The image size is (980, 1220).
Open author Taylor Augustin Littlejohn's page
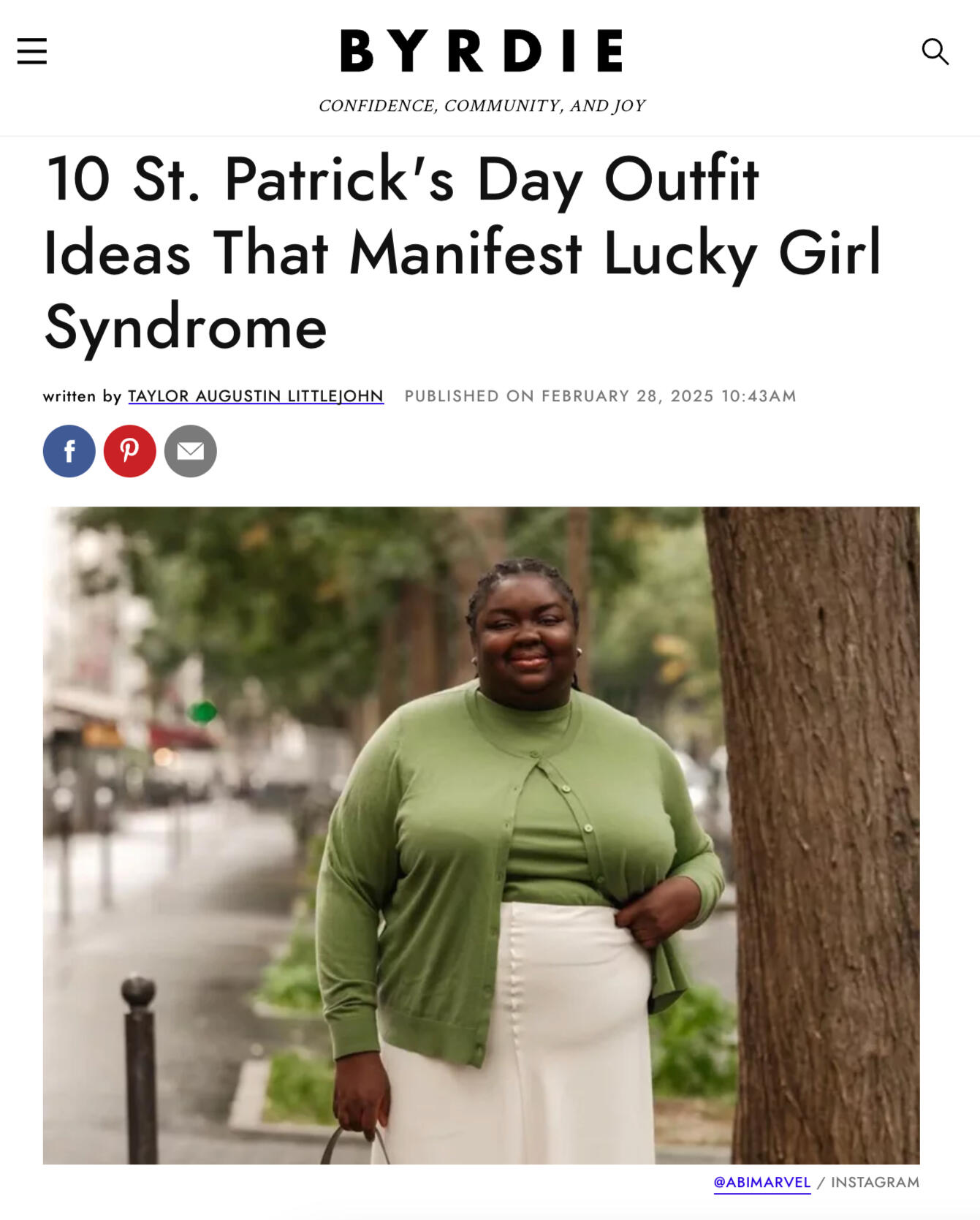tap(256, 396)
